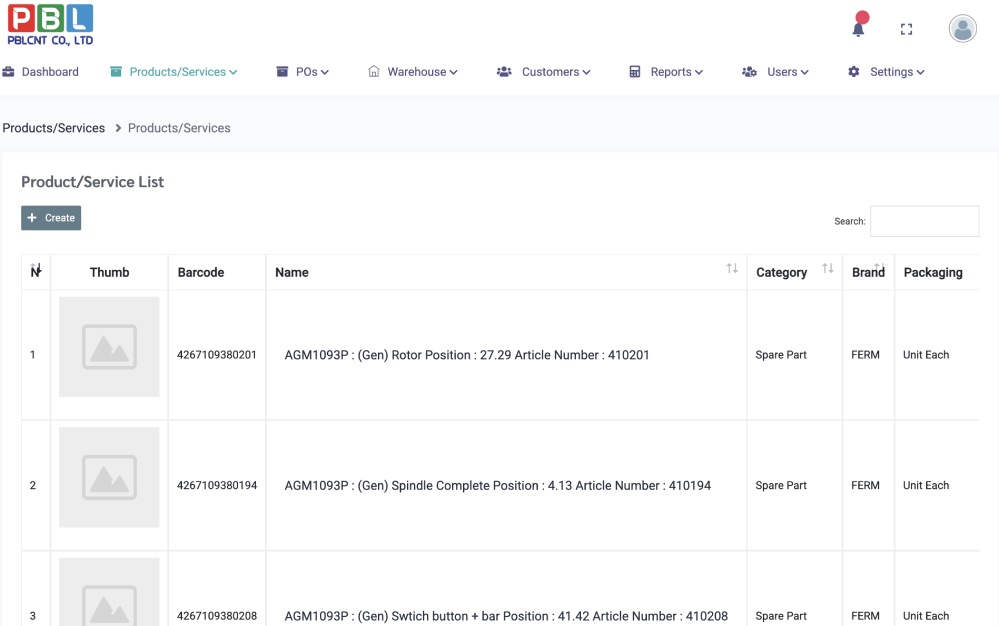Open the Users dropdown menu

click(776, 72)
